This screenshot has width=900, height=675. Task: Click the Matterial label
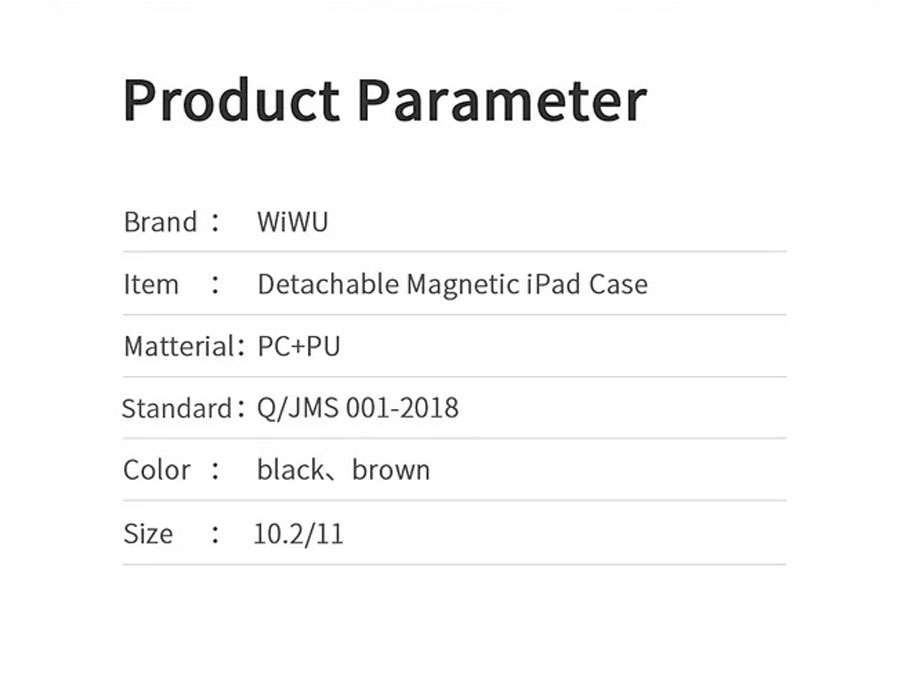(x=179, y=346)
